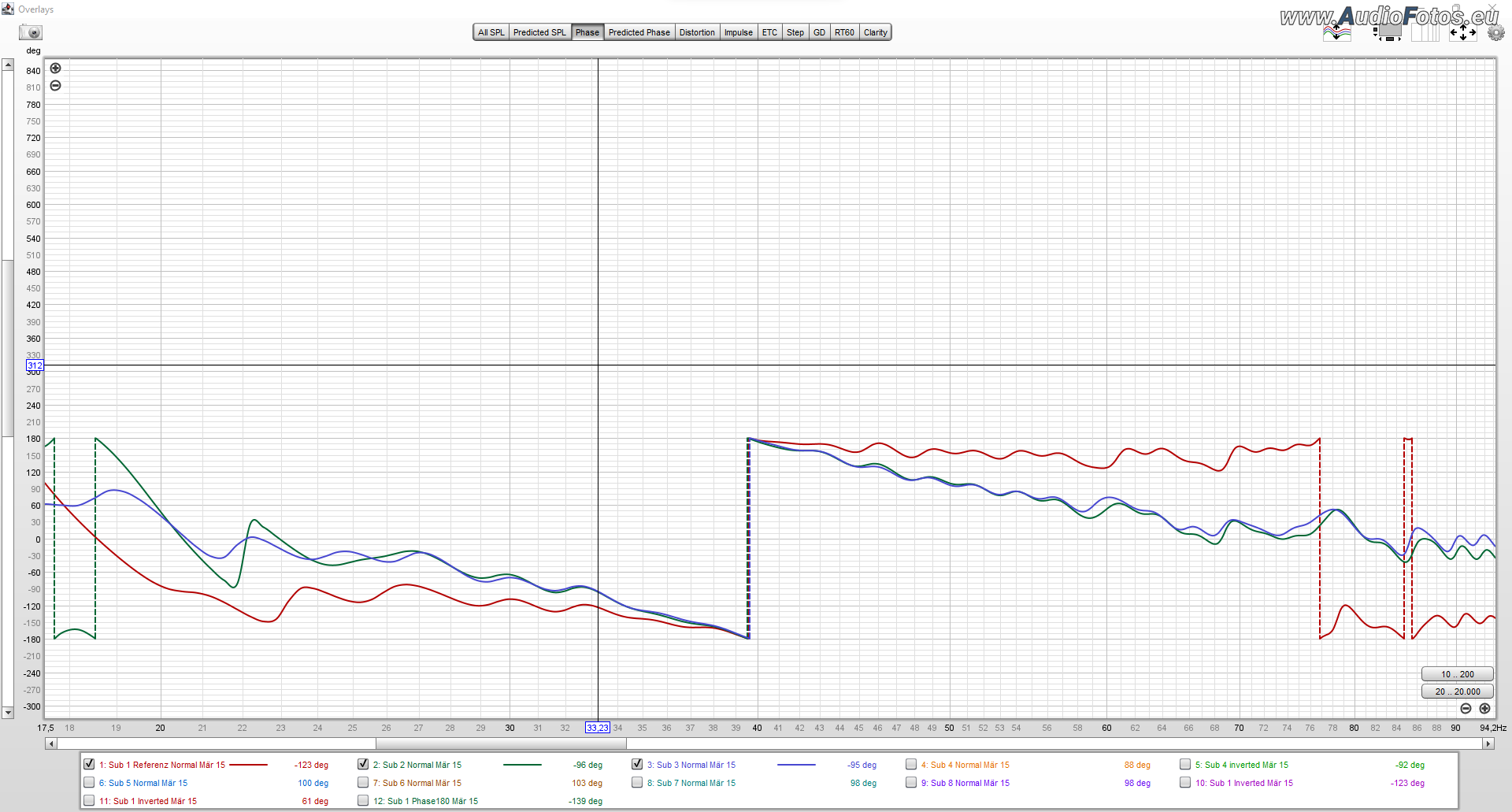Zoom out on the vertical axis
Image resolution: width=1512 pixels, height=812 pixels.
tap(55, 86)
